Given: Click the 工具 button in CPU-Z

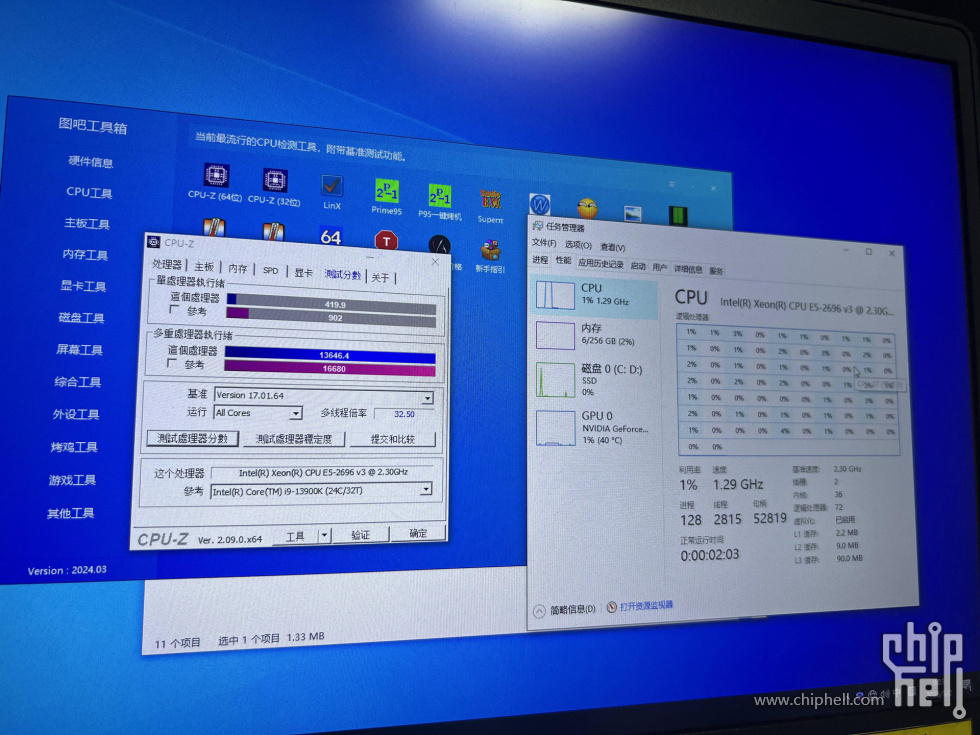Looking at the screenshot, I should point(295,536).
